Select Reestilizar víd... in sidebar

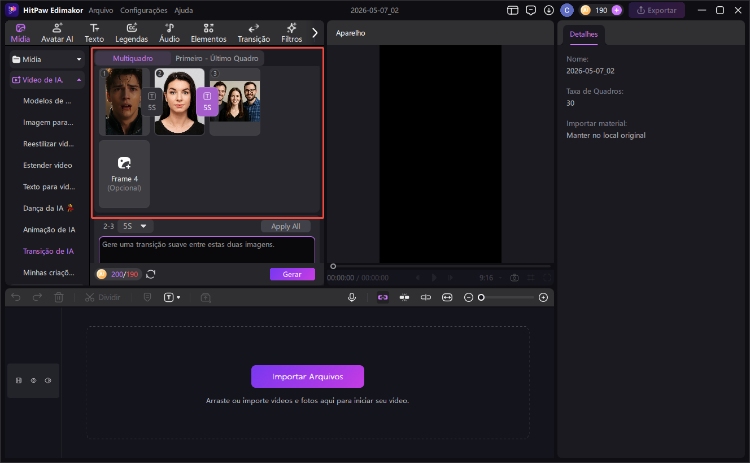click(x=49, y=144)
